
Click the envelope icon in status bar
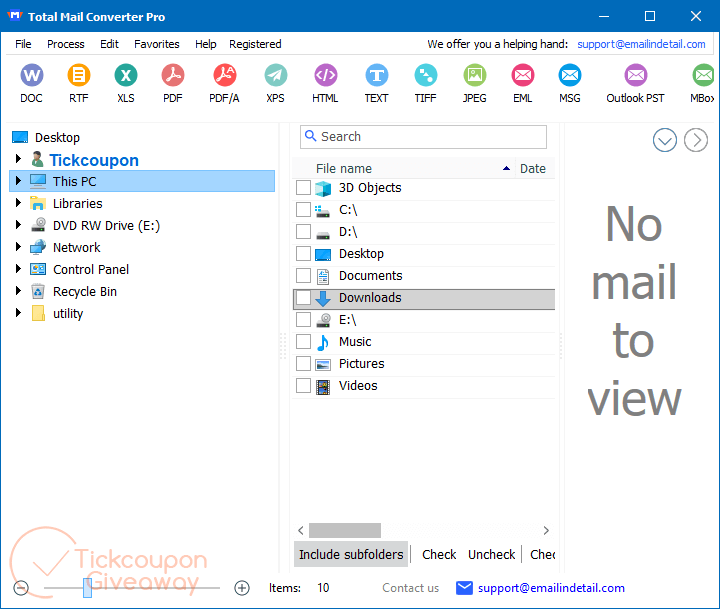(464, 588)
